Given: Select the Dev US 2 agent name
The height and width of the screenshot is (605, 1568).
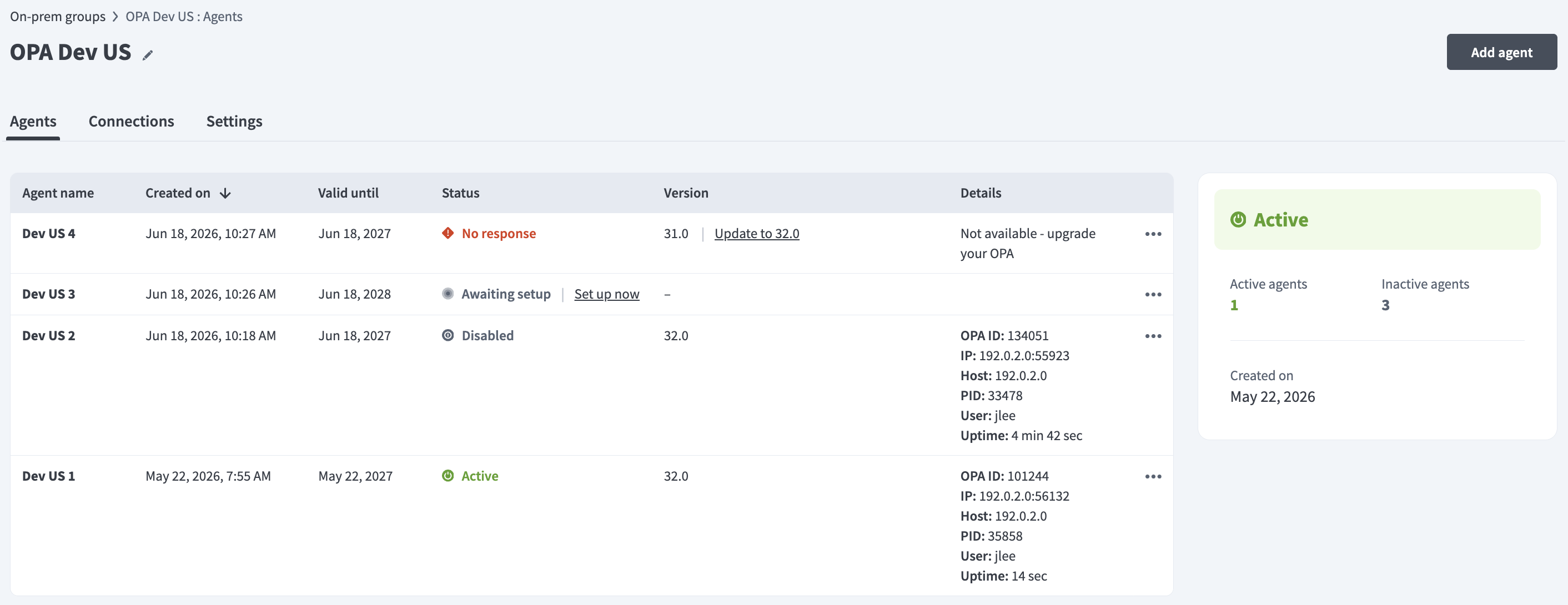Looking at the screenshot, I should point(49,335).
